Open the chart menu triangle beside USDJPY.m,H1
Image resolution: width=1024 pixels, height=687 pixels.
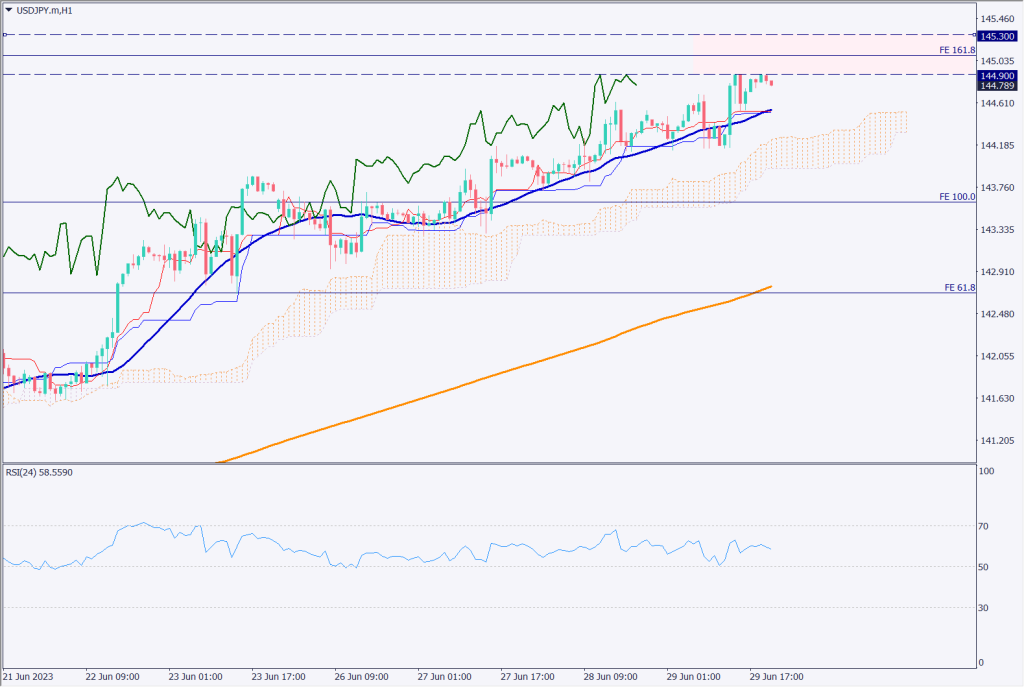coord(8,10)
